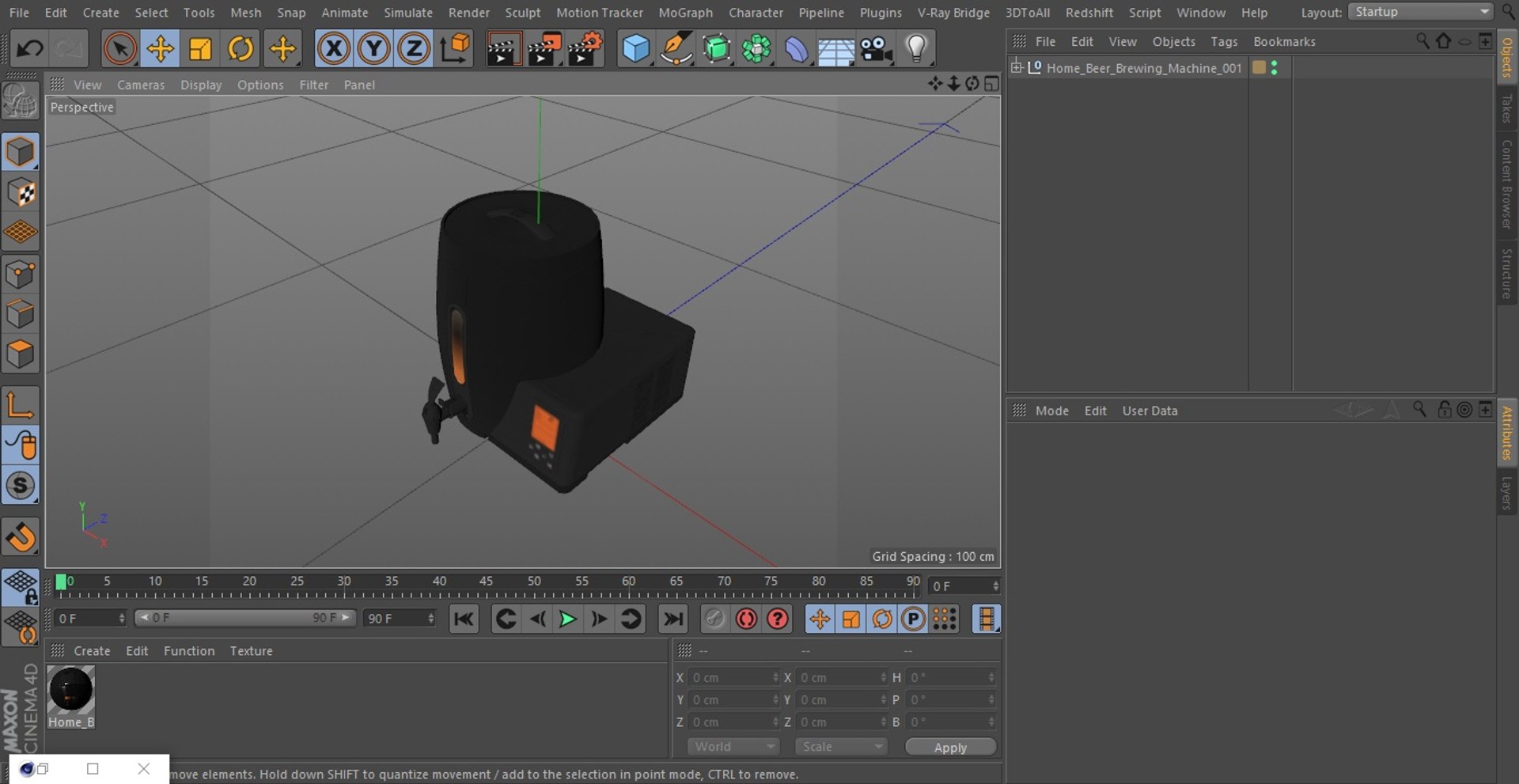Expand Home_Beer_Brewing_Machine_001 object tree
The image size is (1519, 784).
1017,67
